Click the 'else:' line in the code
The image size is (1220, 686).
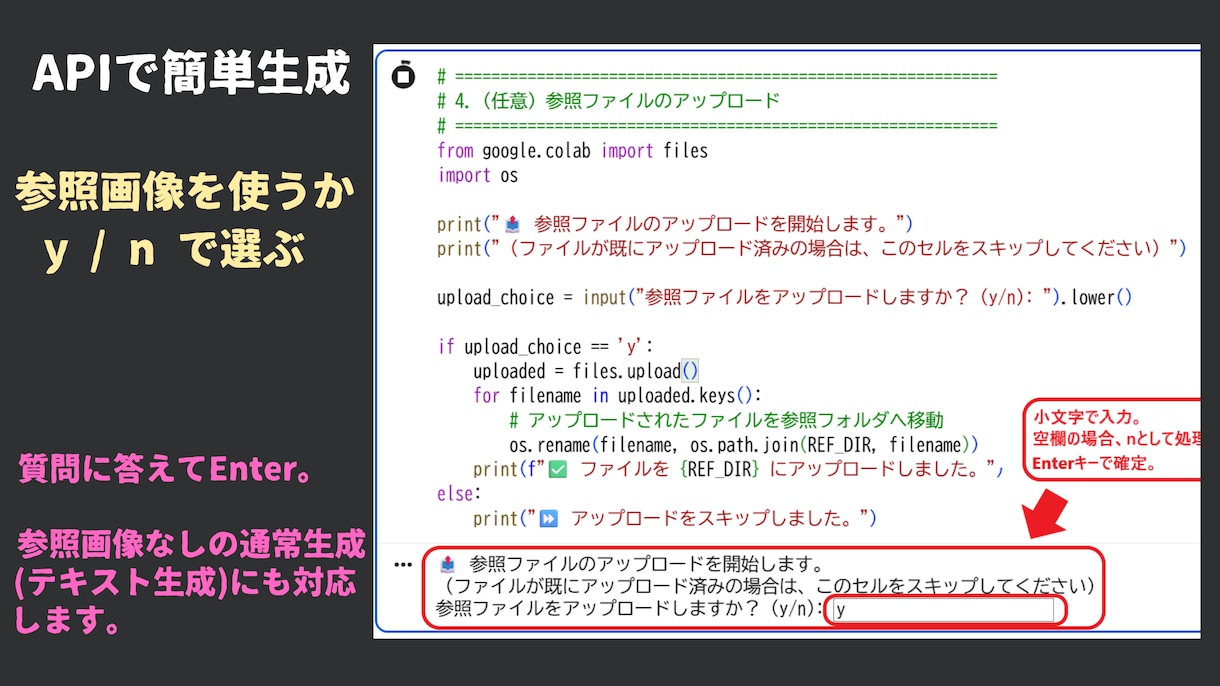[459, 493]
